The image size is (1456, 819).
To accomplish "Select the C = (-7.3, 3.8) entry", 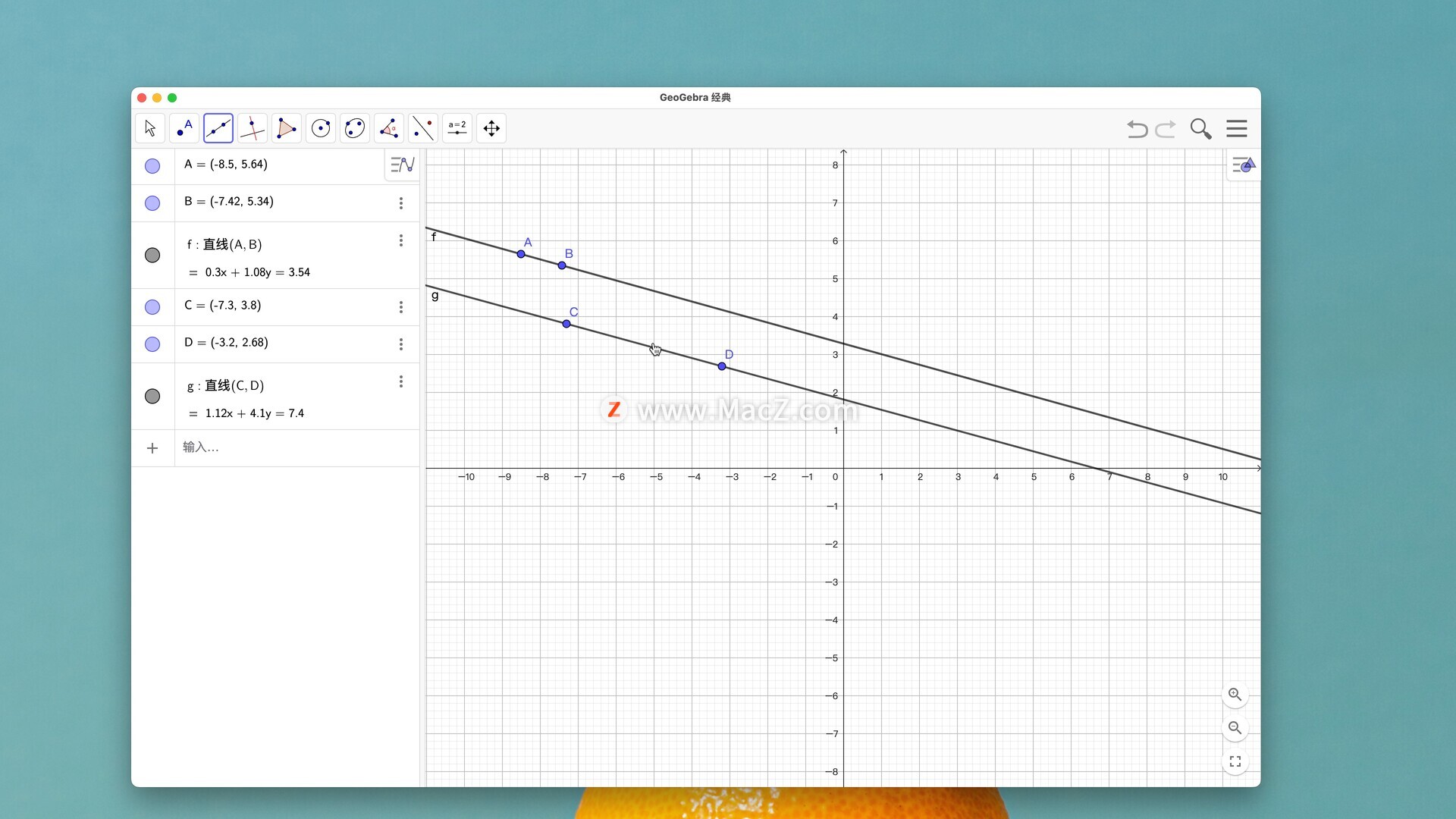I will click(223, 306).
